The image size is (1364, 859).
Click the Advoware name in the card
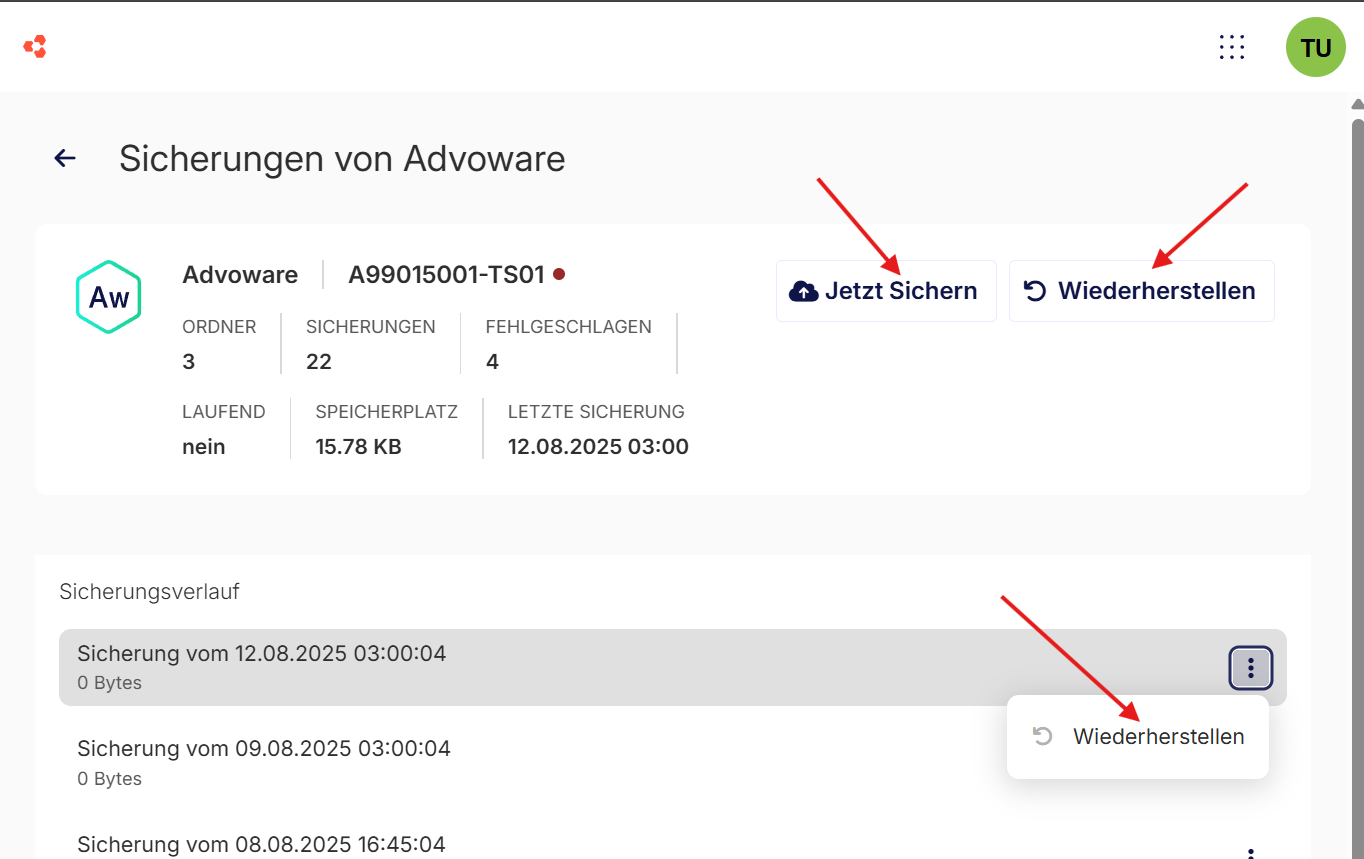click(x=240, y=275)
